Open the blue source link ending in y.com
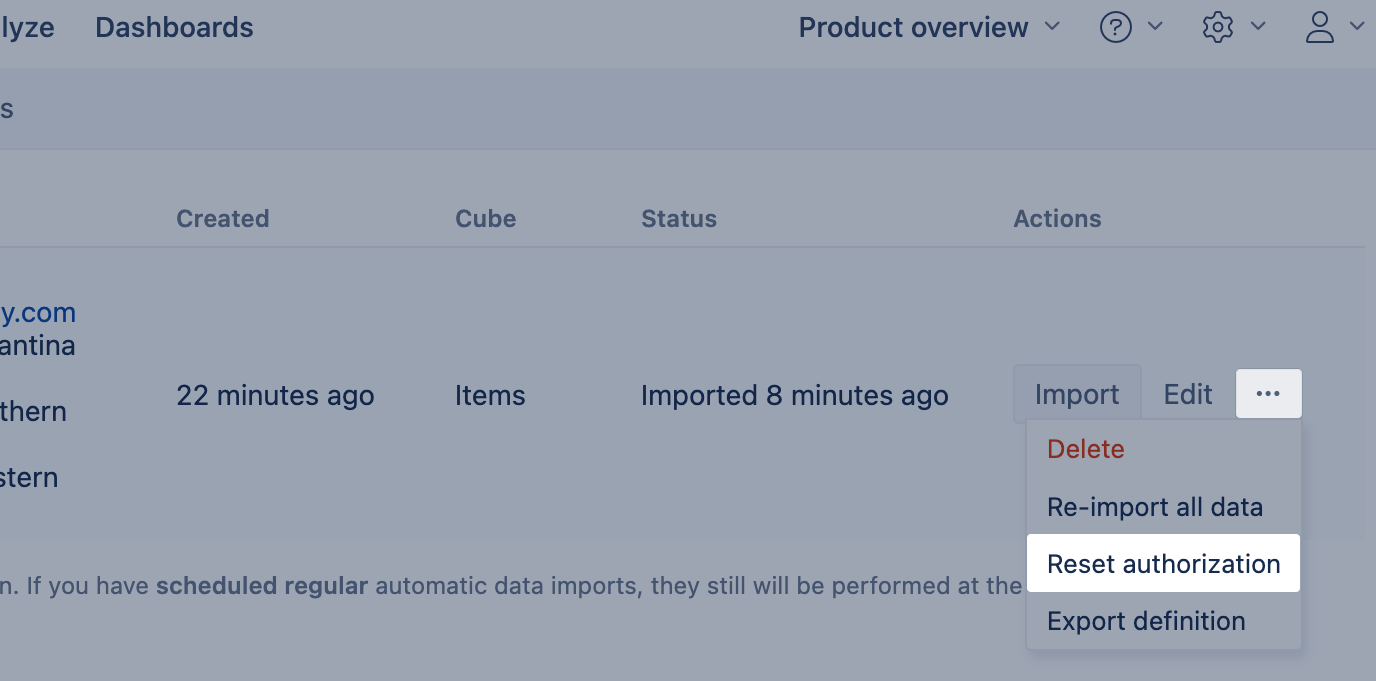The width and height of the screenshot is (1376, 681). pos(38,313)
